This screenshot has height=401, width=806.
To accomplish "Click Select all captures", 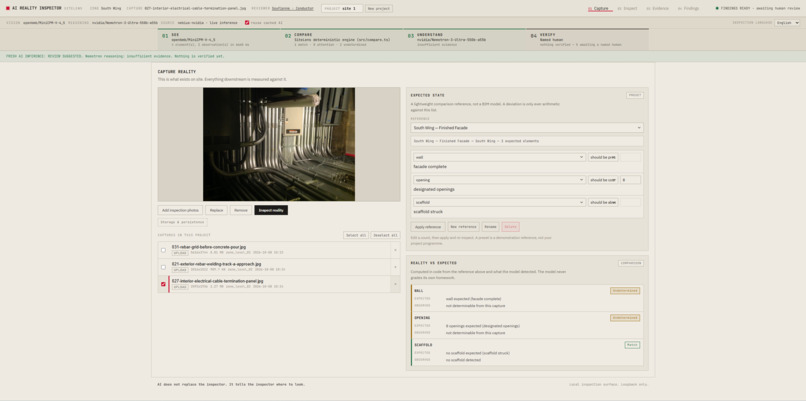I will [356, 235].
